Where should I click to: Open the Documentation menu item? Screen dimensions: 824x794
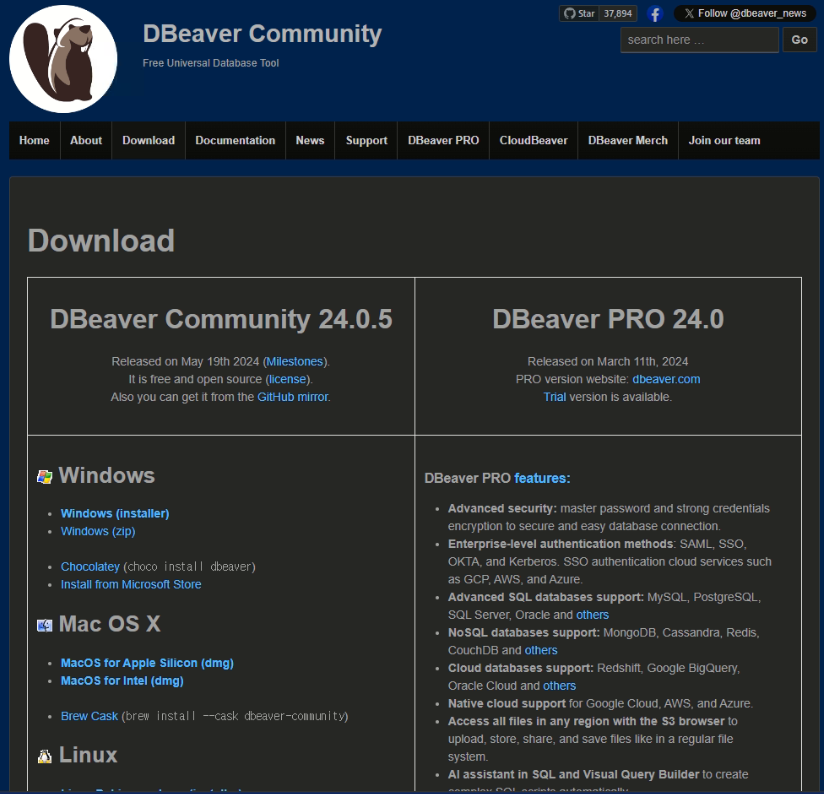[235, 140]
